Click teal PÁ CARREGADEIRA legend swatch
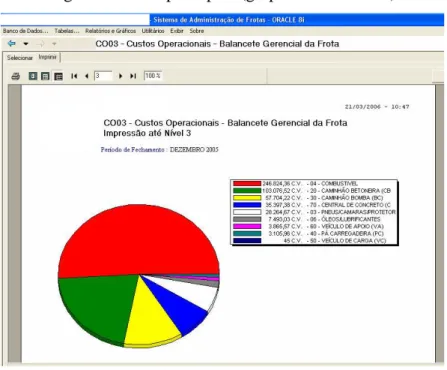The image size is (447, 370). (247, 233)
